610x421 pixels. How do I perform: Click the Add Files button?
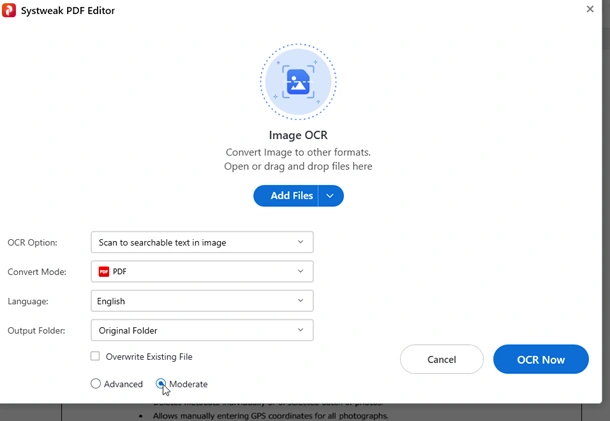286,196
